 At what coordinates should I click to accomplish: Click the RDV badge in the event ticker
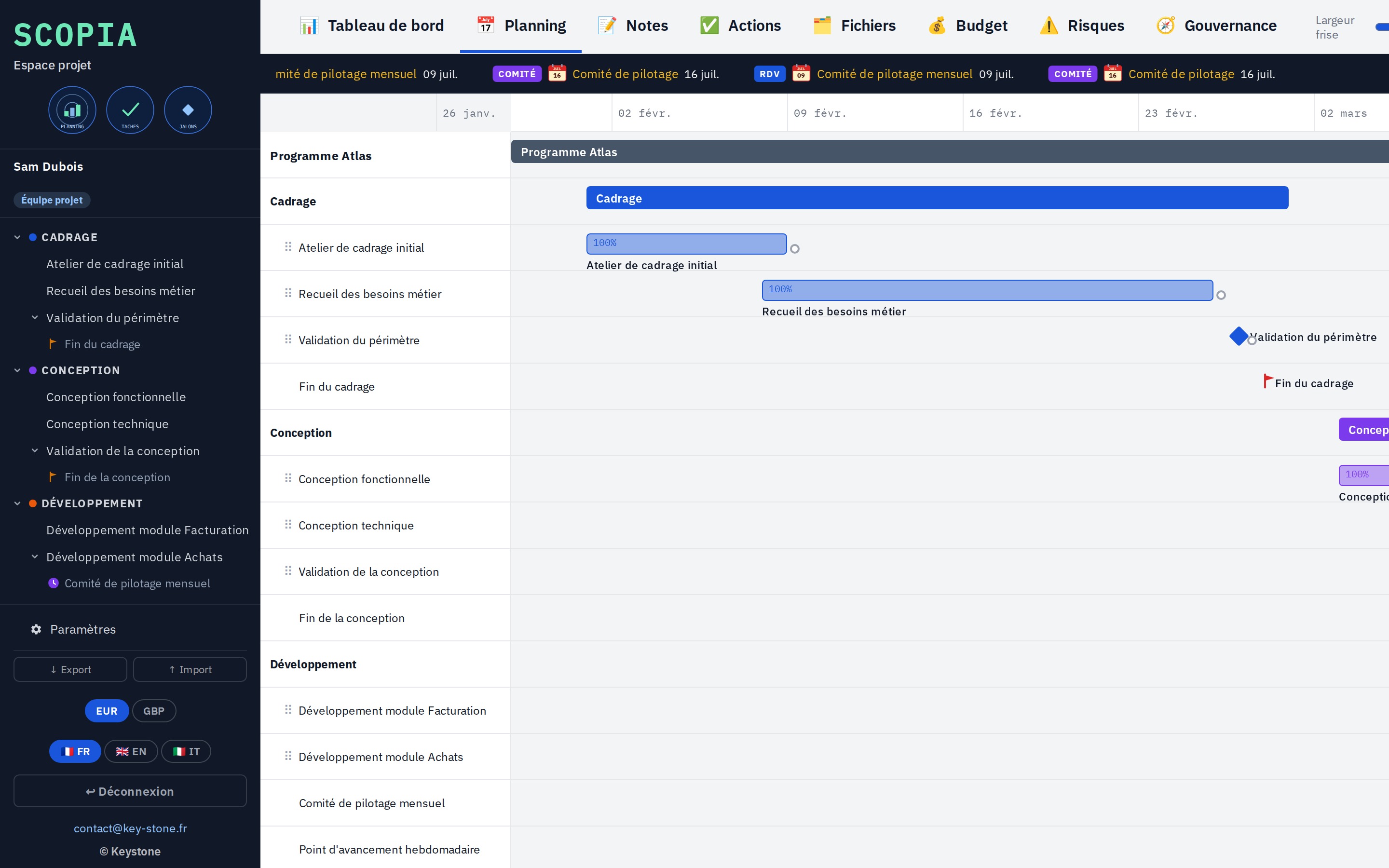click(770, 73)
